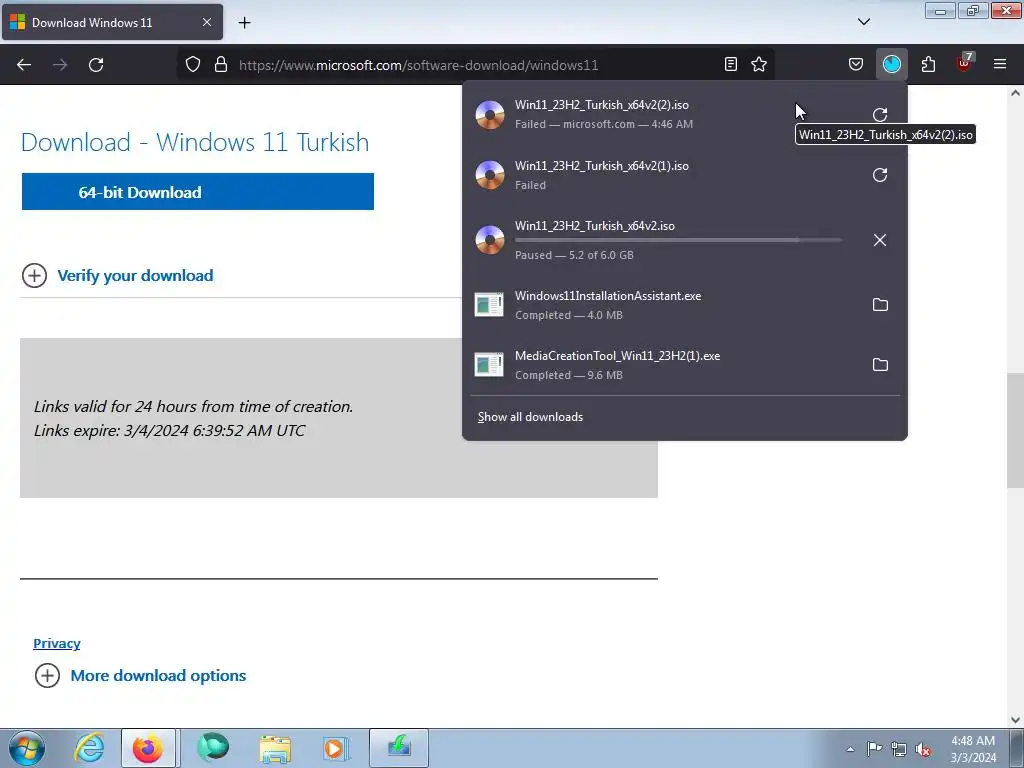Close the Firefox downloads panel button

[891, 64]
